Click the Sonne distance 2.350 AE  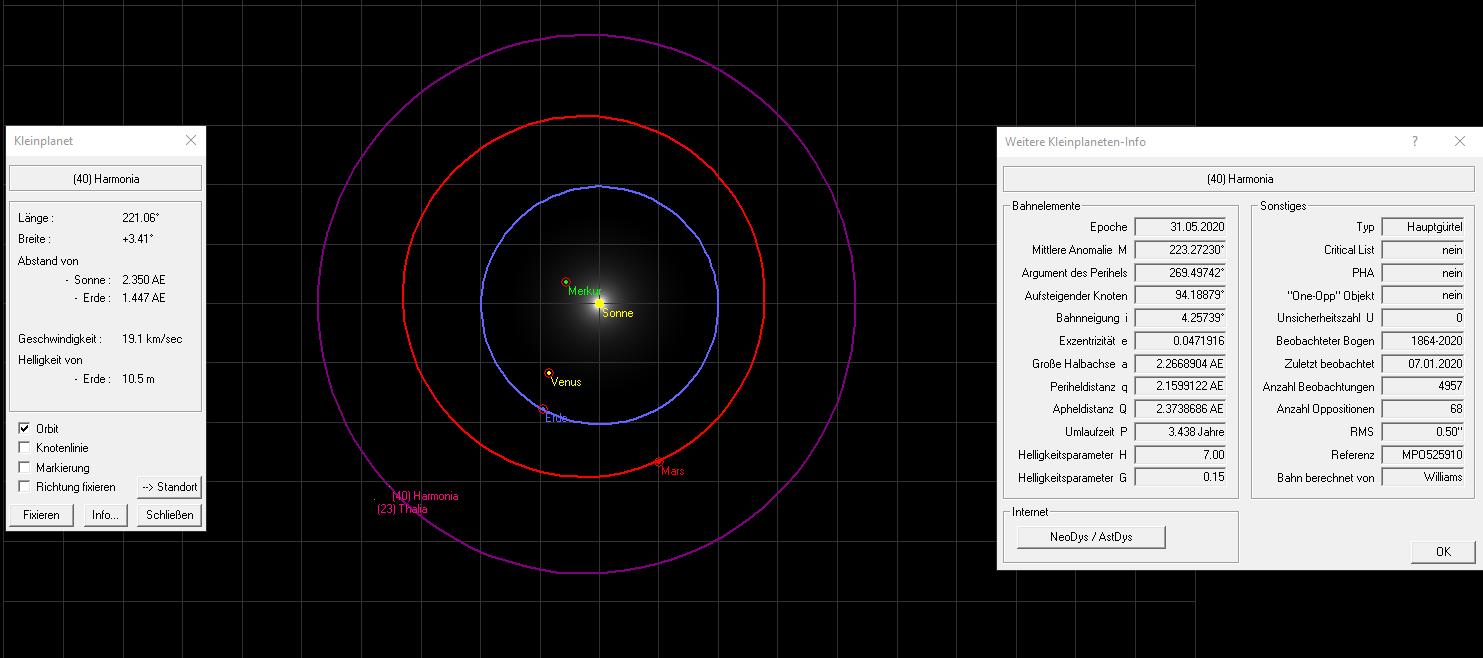pyautogui.click(x=143, y=280)
